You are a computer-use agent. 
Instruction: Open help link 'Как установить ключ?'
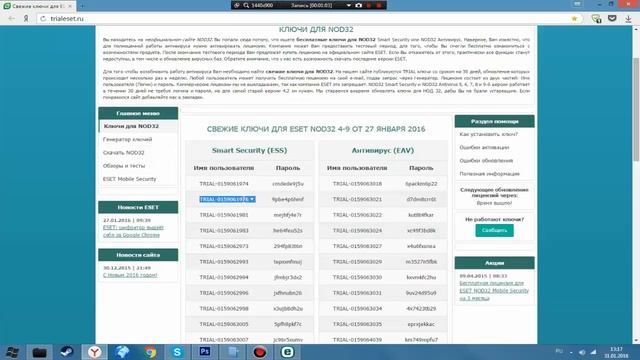click(489, 134)
